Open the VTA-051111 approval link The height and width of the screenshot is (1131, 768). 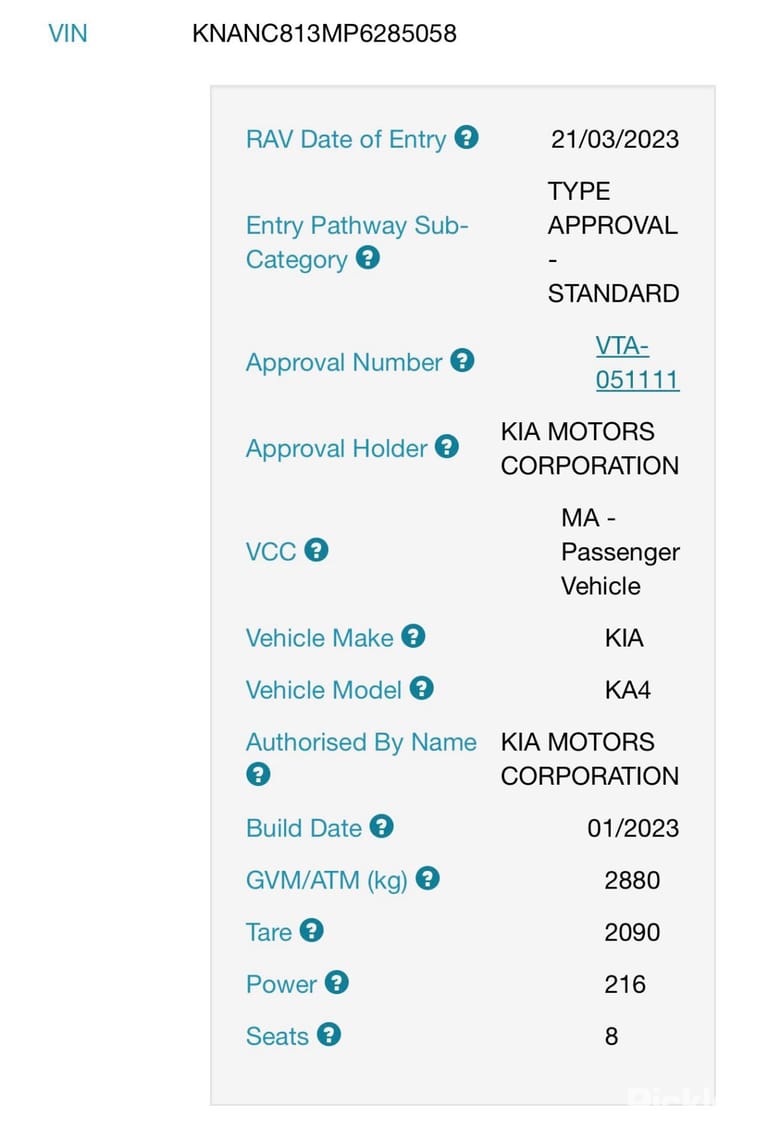point(637,363)
